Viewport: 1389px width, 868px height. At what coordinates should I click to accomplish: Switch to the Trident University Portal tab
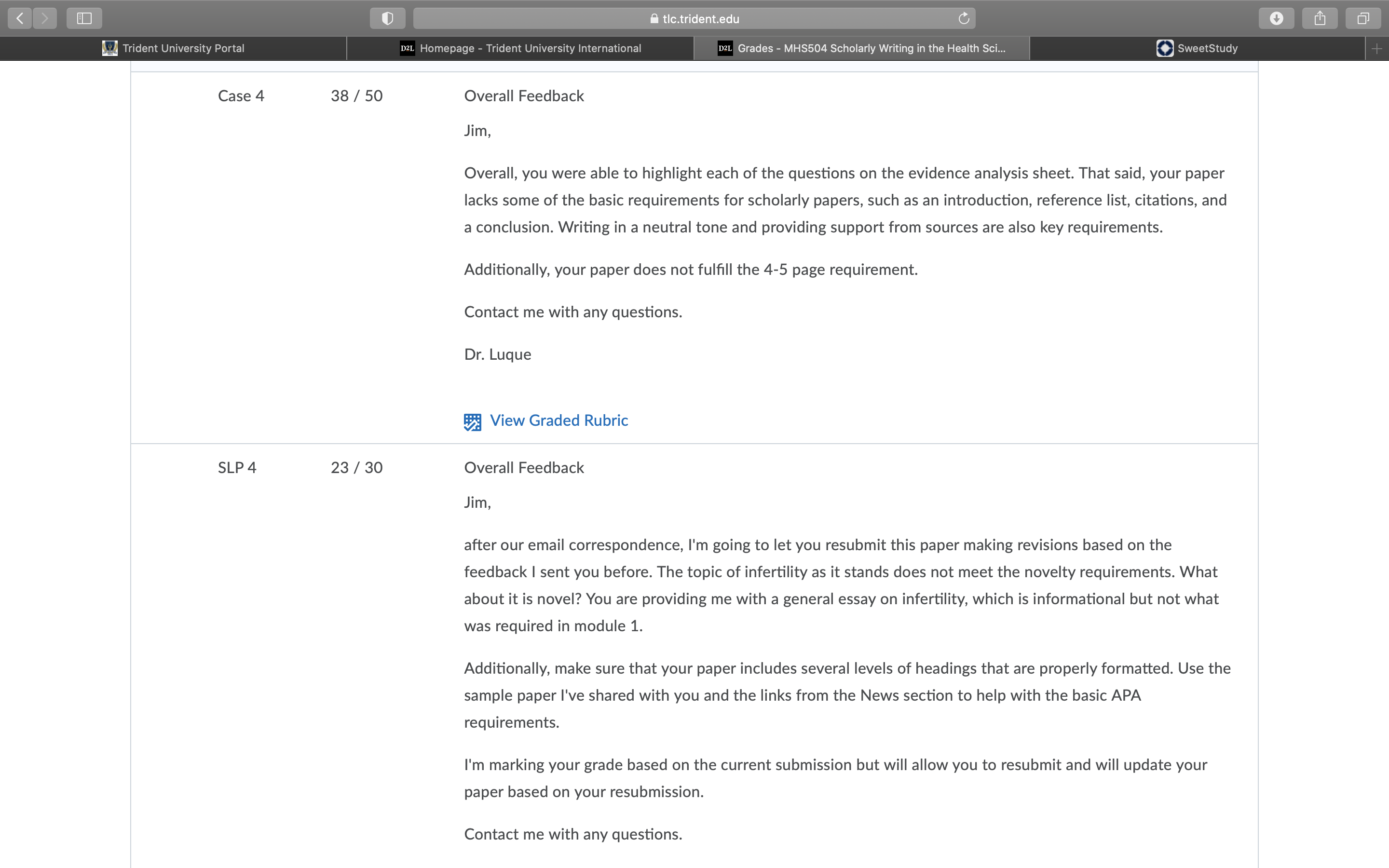173,49
